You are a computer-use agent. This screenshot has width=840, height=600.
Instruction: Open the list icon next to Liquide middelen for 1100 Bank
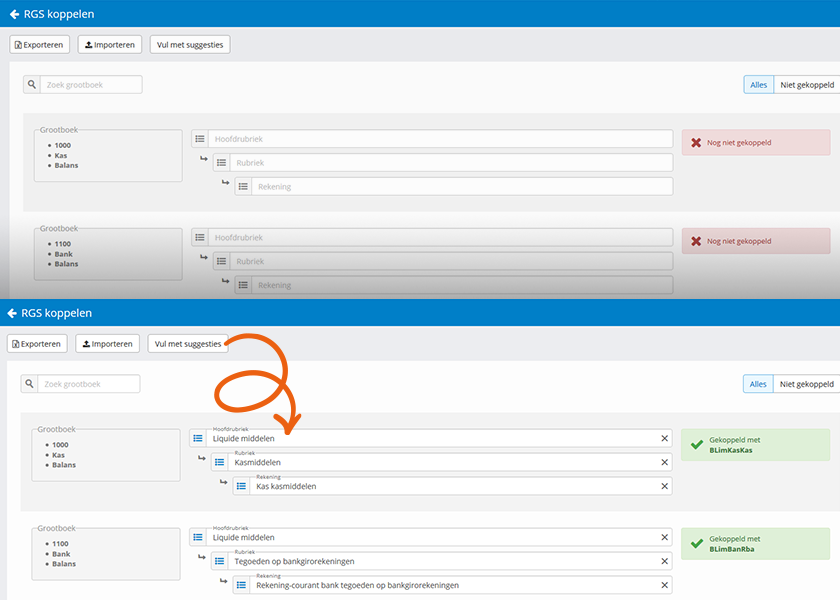[x=198, y=537]
